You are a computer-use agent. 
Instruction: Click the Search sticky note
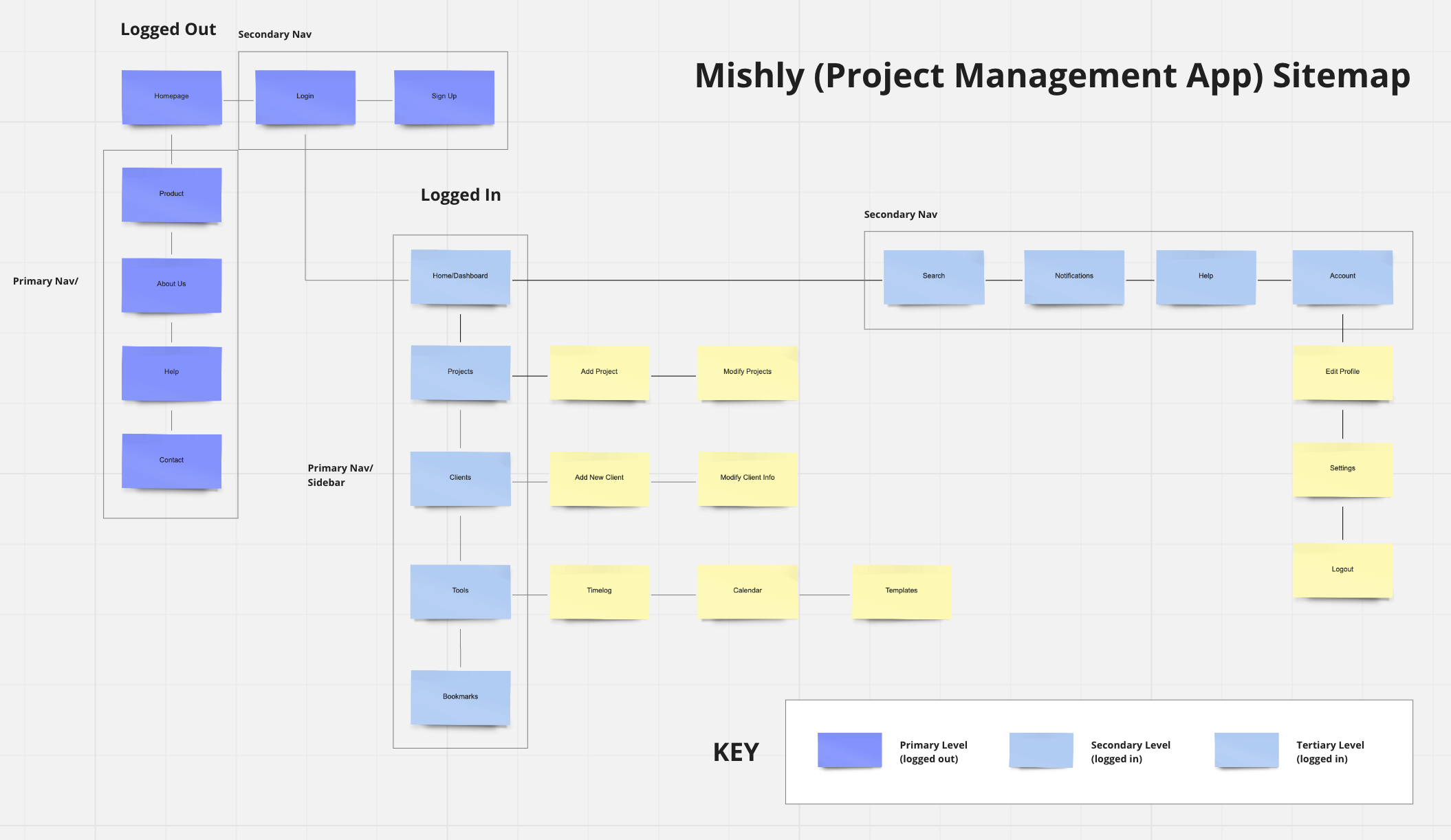934,277
